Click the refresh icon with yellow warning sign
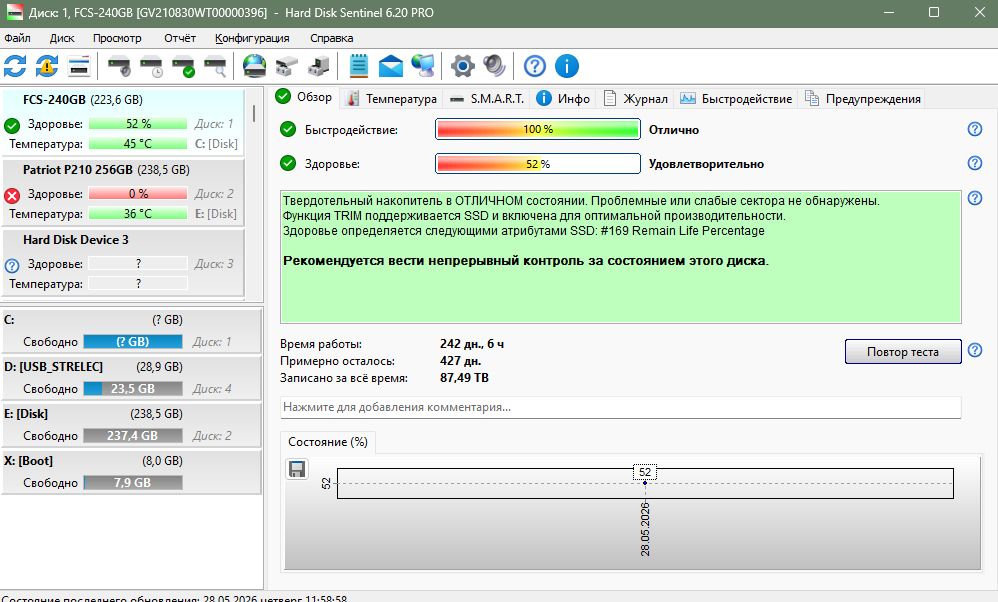The image size is (998, 602). pos(47,66)
